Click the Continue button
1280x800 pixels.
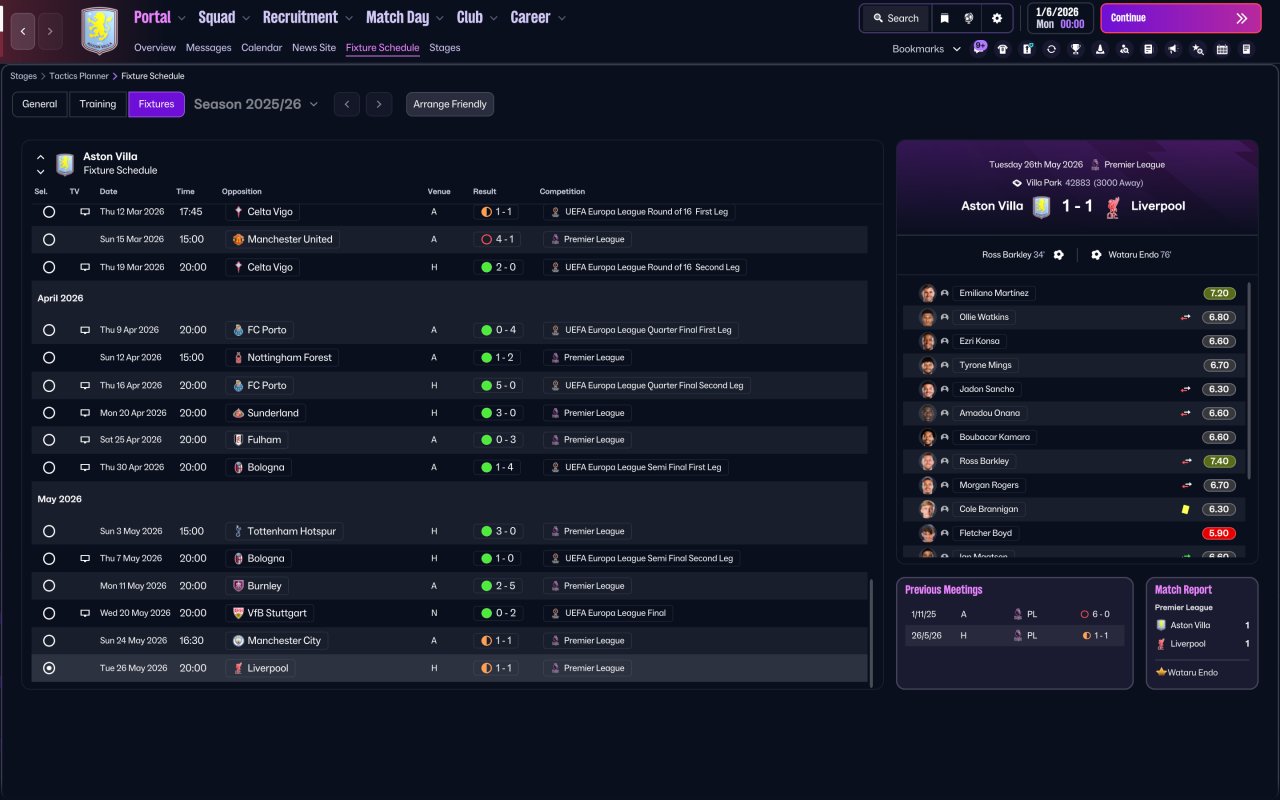tap(1180, 18)
